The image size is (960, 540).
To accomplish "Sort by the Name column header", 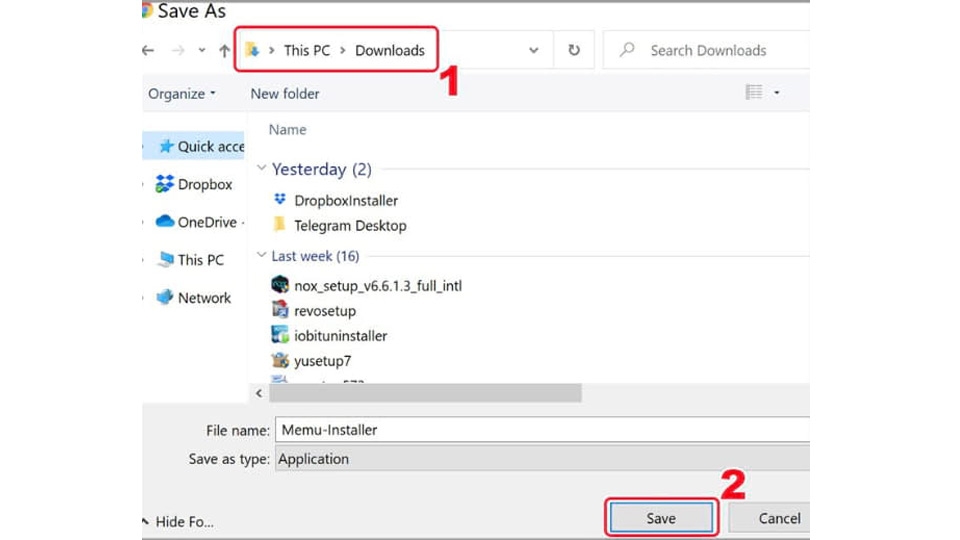I will 287,130.
